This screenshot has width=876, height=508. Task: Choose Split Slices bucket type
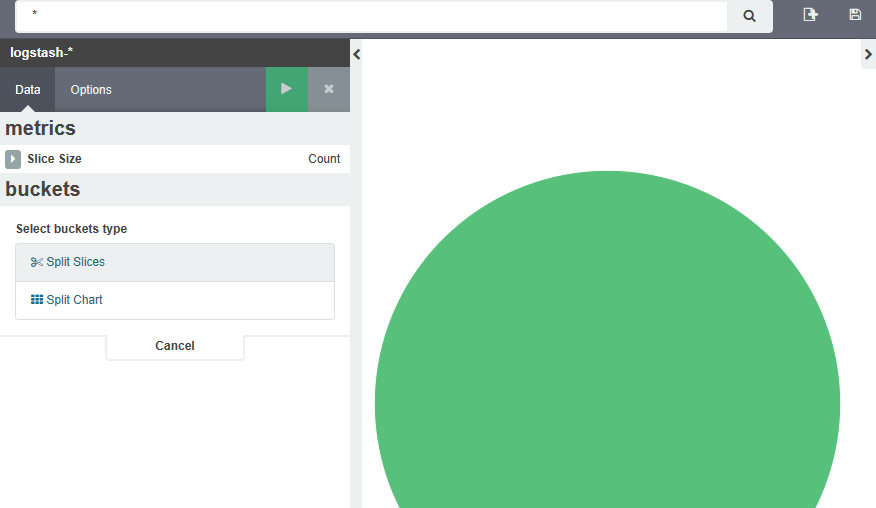pos(175,262)
